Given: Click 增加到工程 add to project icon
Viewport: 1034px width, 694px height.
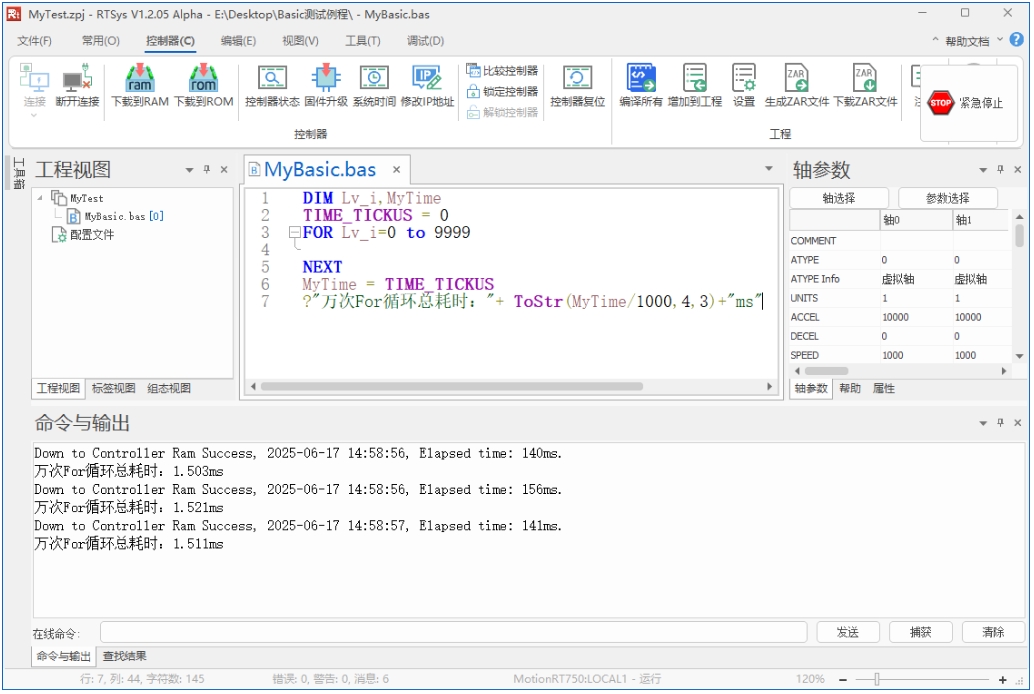Looking at the screenshot, I should point(694,78).
